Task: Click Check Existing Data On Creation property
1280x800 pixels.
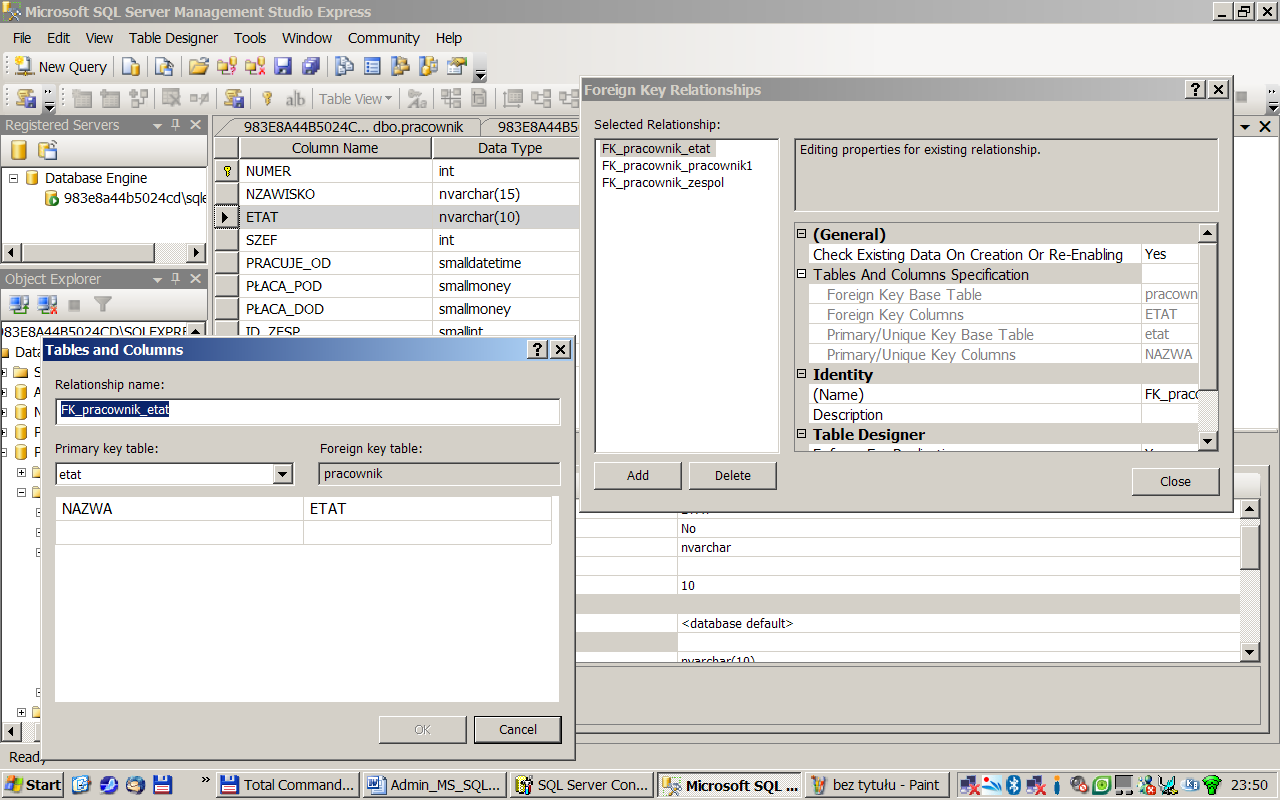Action: [968, 255]
